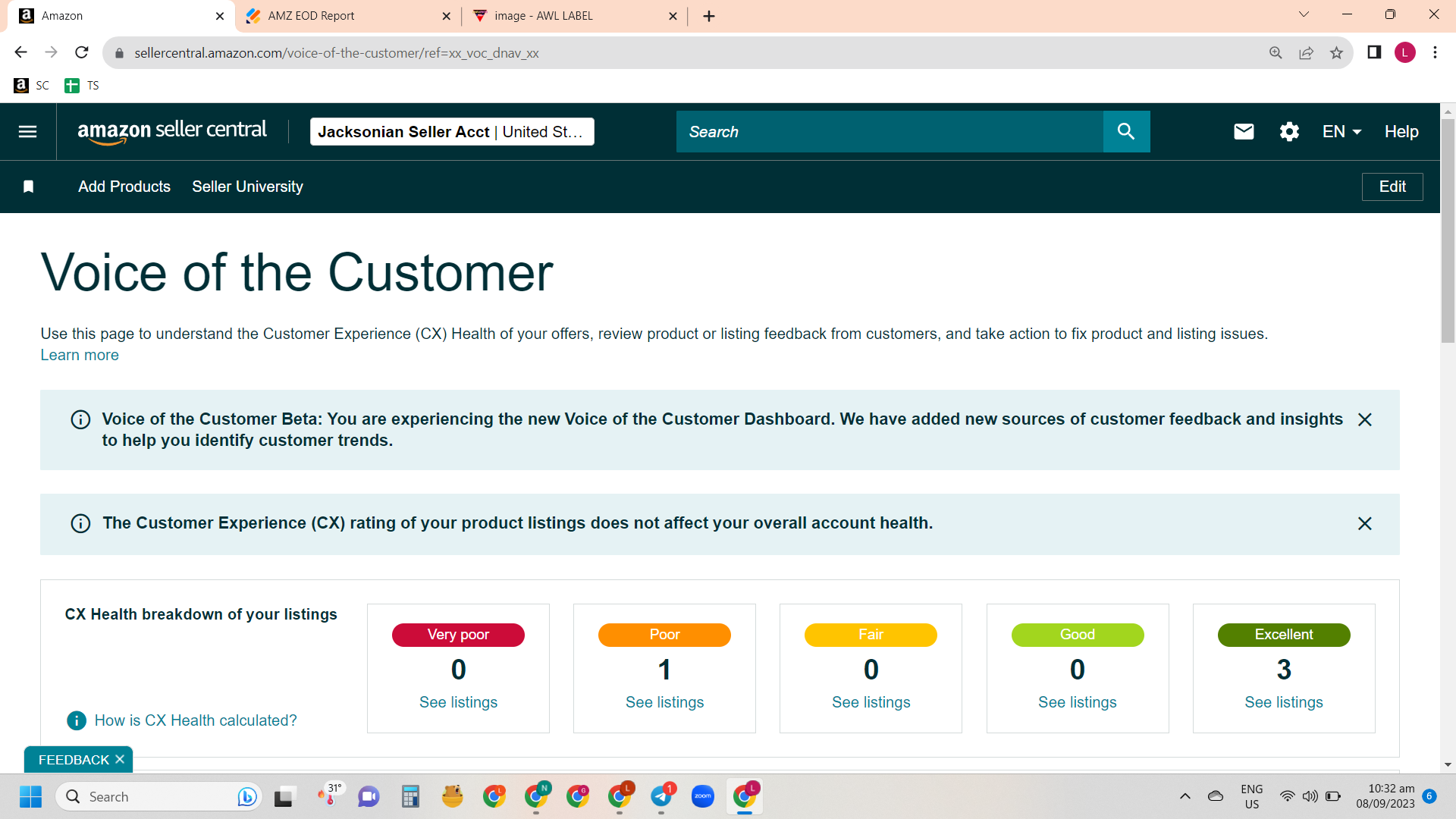Close the AMZ EOD Report tab
The height and width of the screenshot is (819, 1456).
pyautogui.click(x=447, y=16)
